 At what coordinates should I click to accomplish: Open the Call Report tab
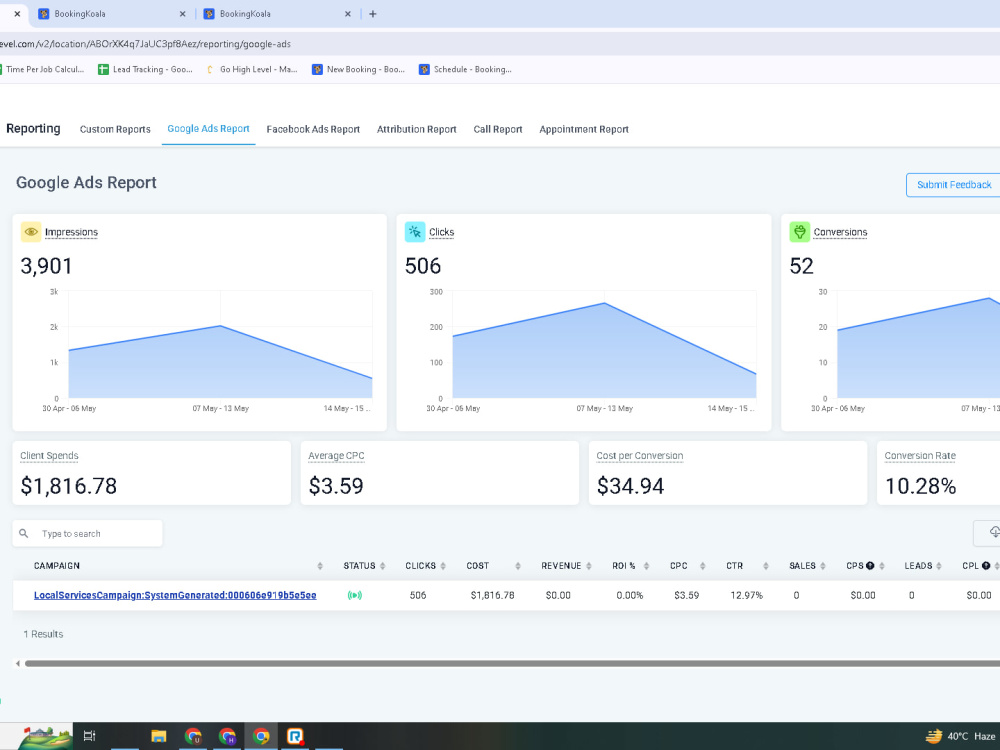497,129
